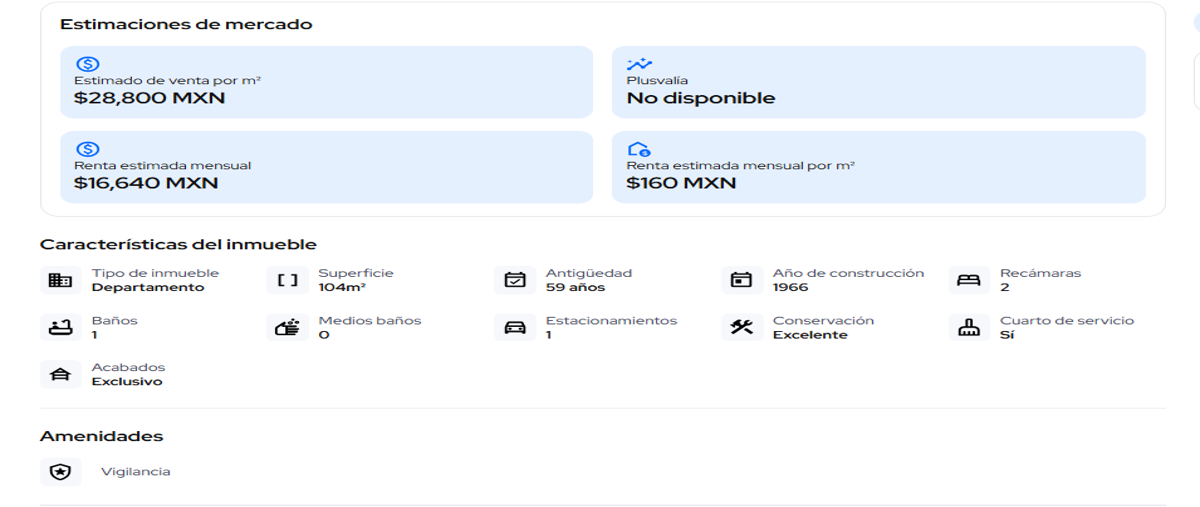Image resolution: width=1200 pixels, height=507 pixels.
Task: Click the brackets icon beside Superficie
Action: pyautogui.click(x=287, y=280)
